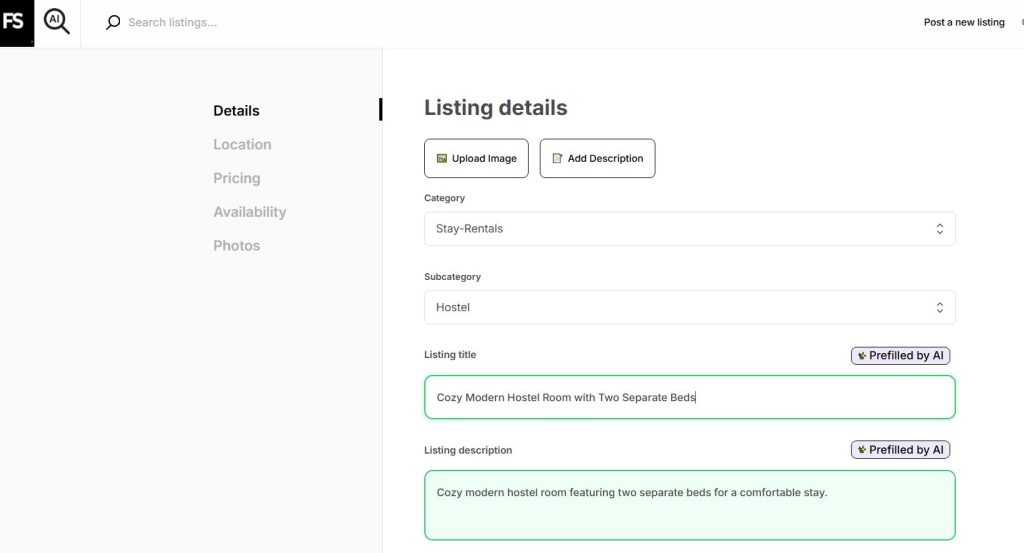The image size is (1024, 553).
Task: Click the description's Prefilled by AI badge
Action: pos(900,450)
